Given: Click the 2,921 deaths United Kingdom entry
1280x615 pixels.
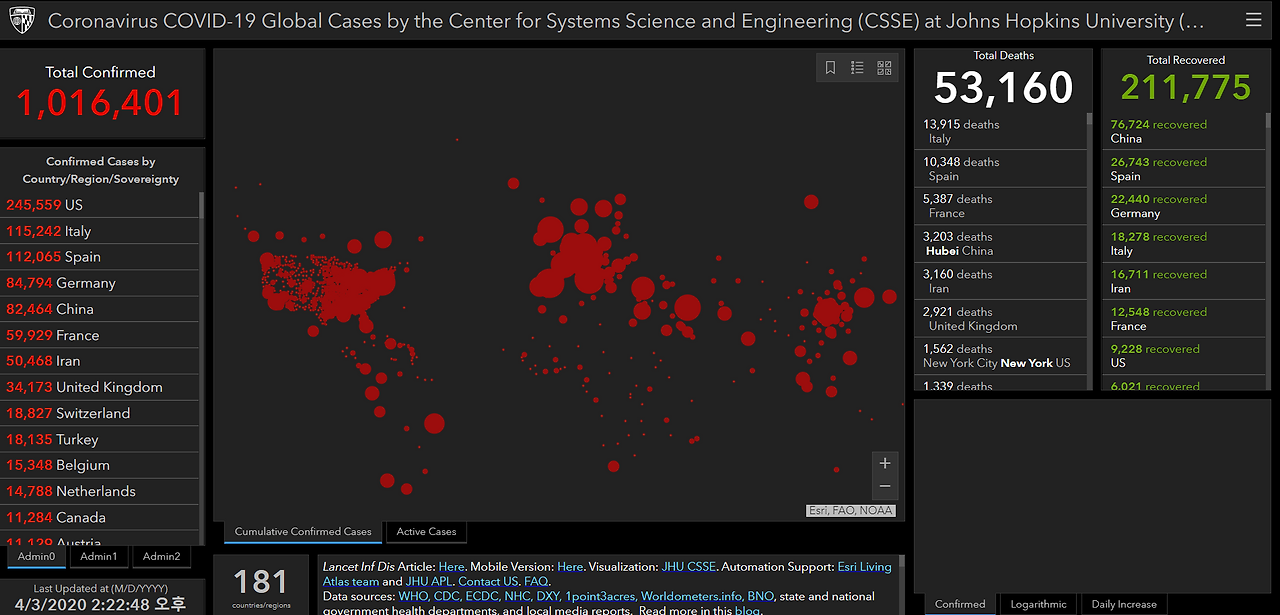Looking at the screenshot, I should (1000, 319).
